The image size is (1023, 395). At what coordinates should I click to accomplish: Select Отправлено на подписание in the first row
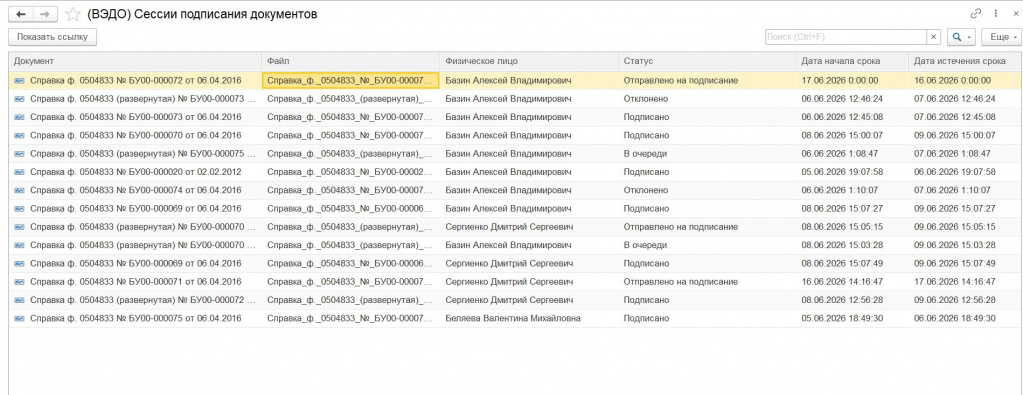(x=707, y=81)
